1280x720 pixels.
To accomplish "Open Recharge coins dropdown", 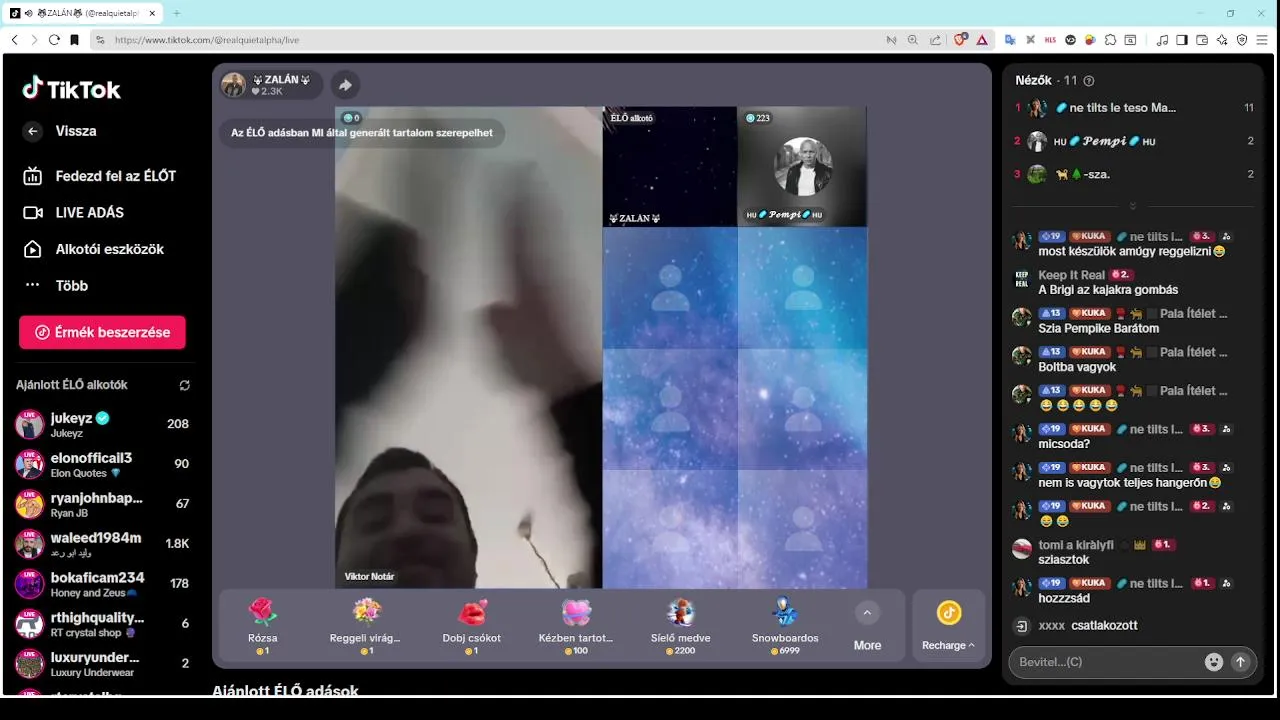I will (x=949, y=626).
